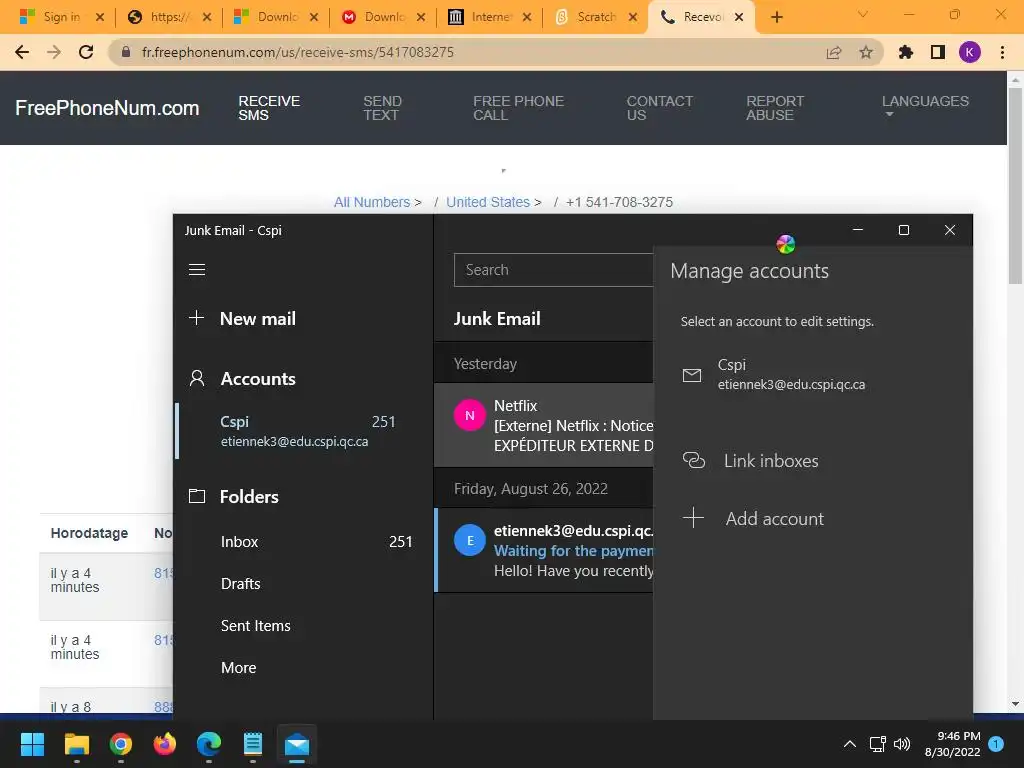Viewport: 1024px width, 768px height.
Task: Reload the page in Chrome
Action: (86, 52)
